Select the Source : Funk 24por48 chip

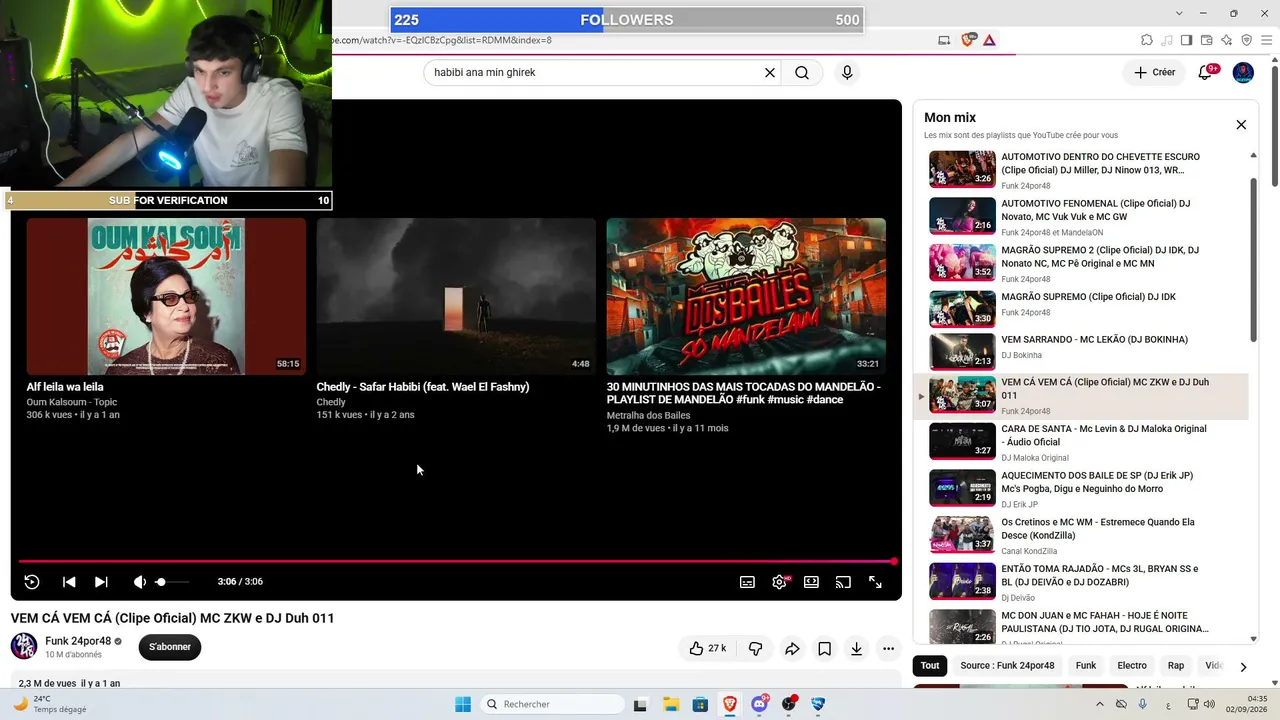1007,665
